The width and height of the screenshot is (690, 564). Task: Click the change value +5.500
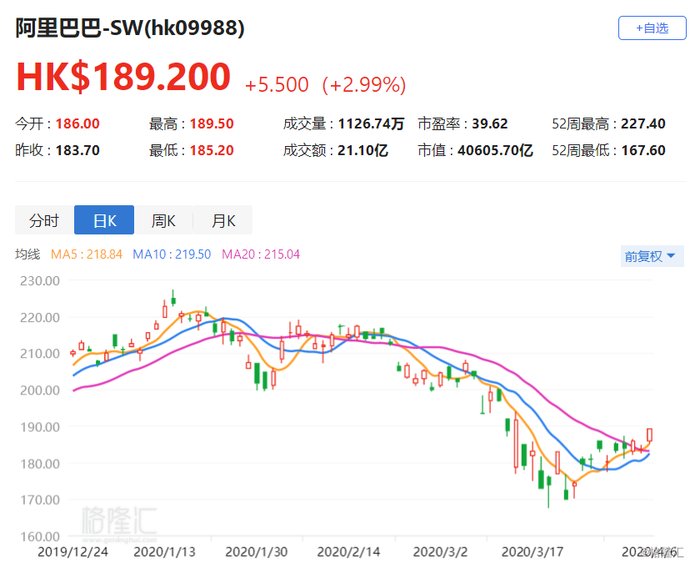(277, 84)
